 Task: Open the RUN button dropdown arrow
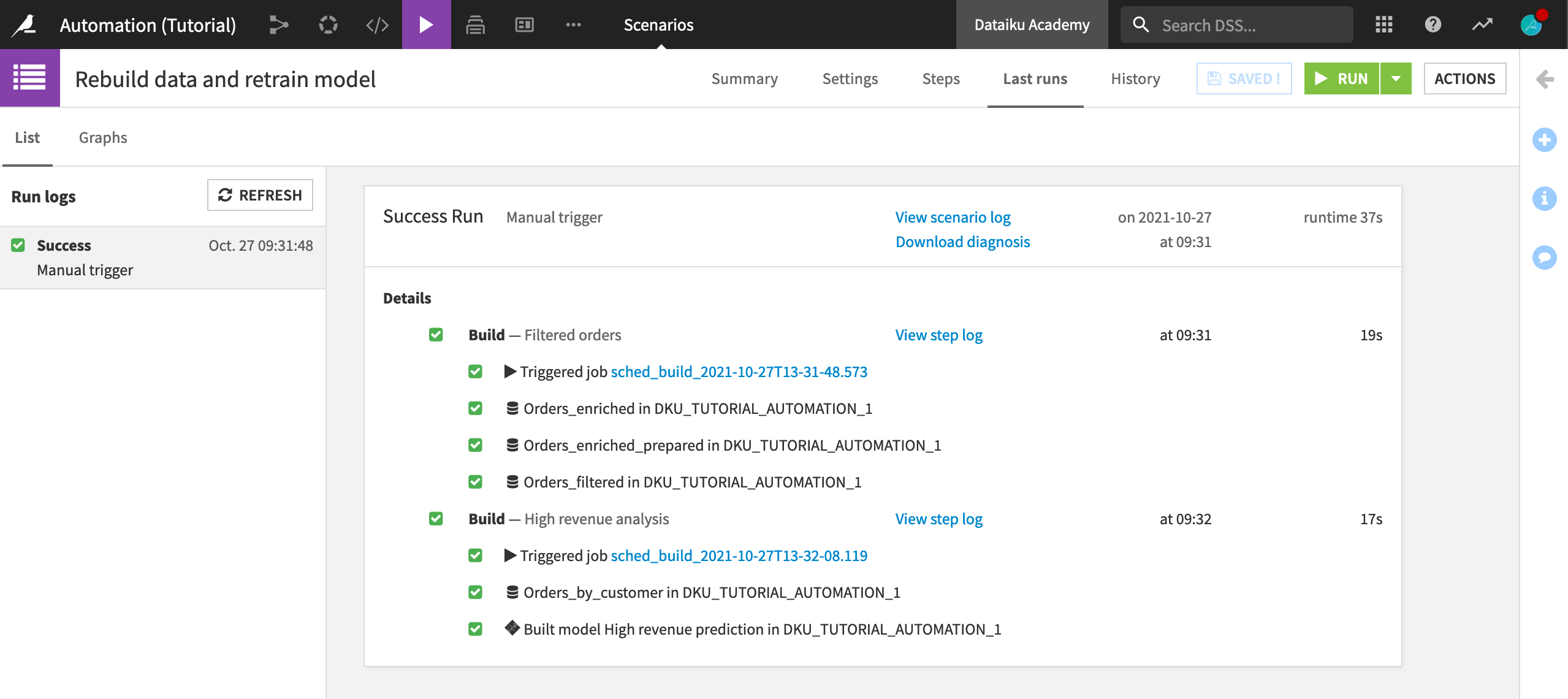click(1396, 78)
